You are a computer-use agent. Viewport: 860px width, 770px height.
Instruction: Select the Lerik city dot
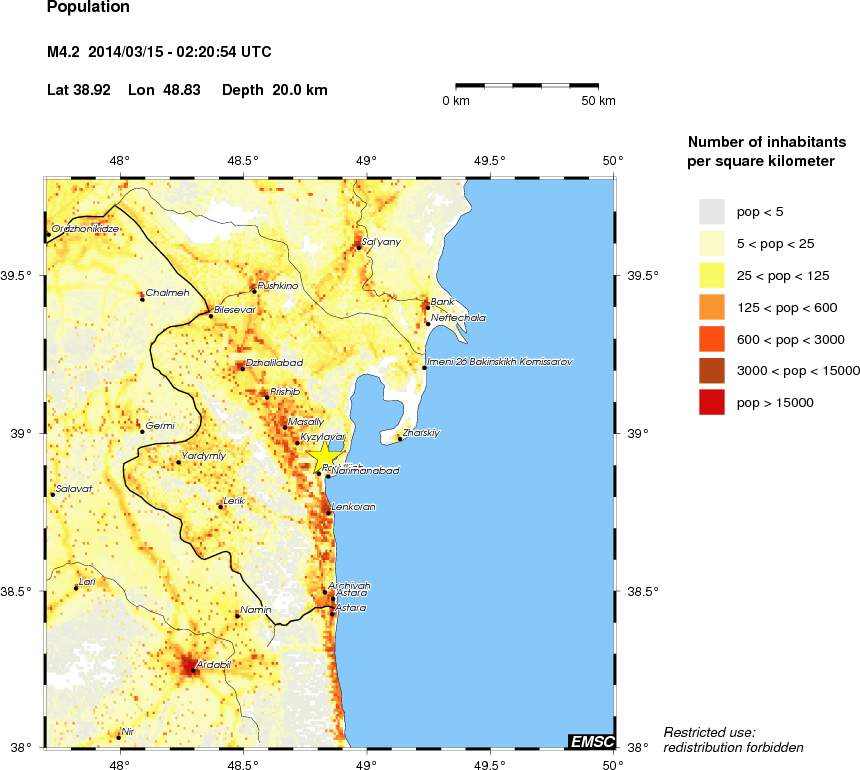(220, 506)
